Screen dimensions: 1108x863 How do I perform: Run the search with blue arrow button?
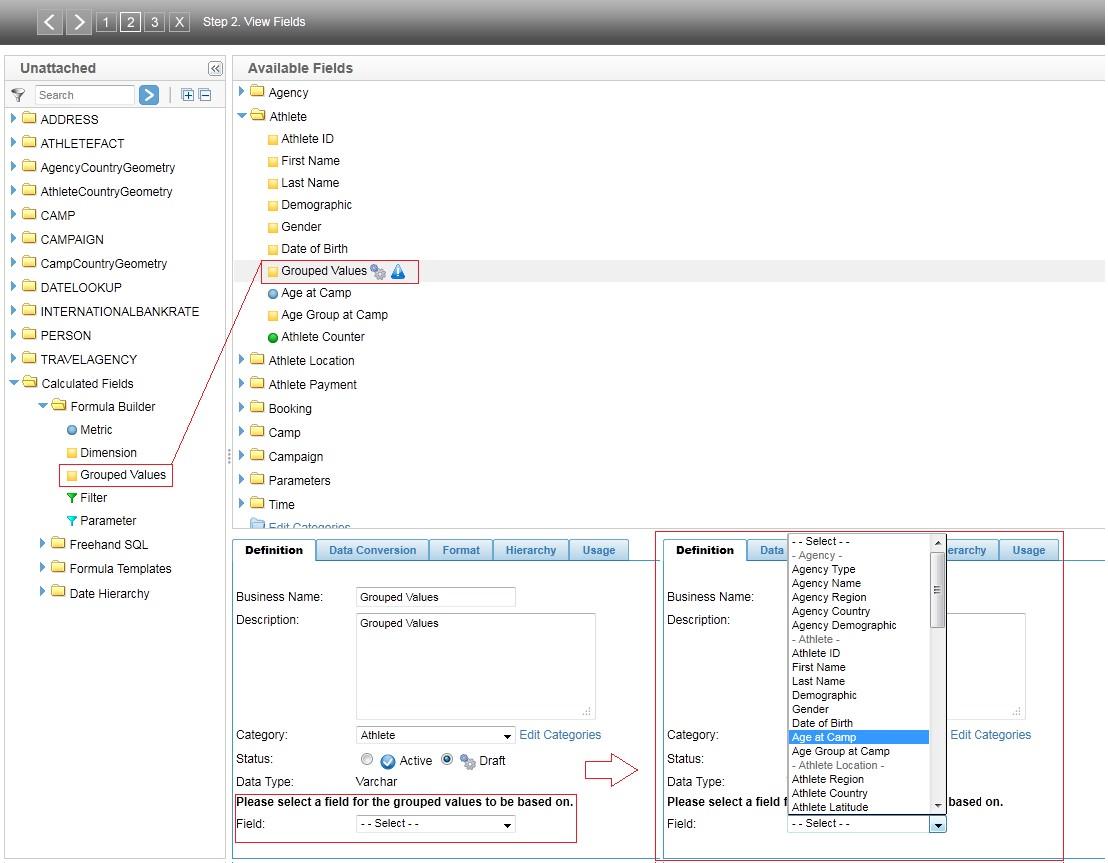[148, 95]
